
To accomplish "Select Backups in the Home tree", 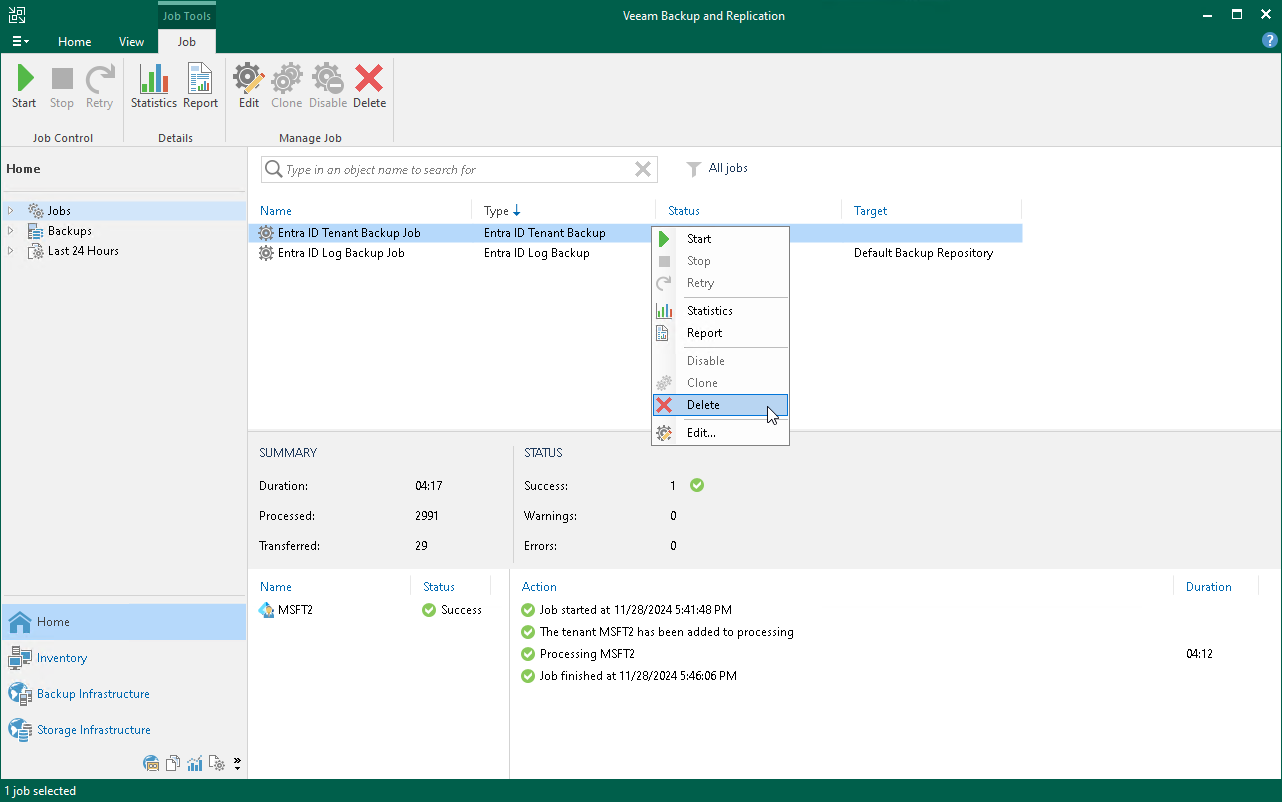I will (x=70, y=231).
